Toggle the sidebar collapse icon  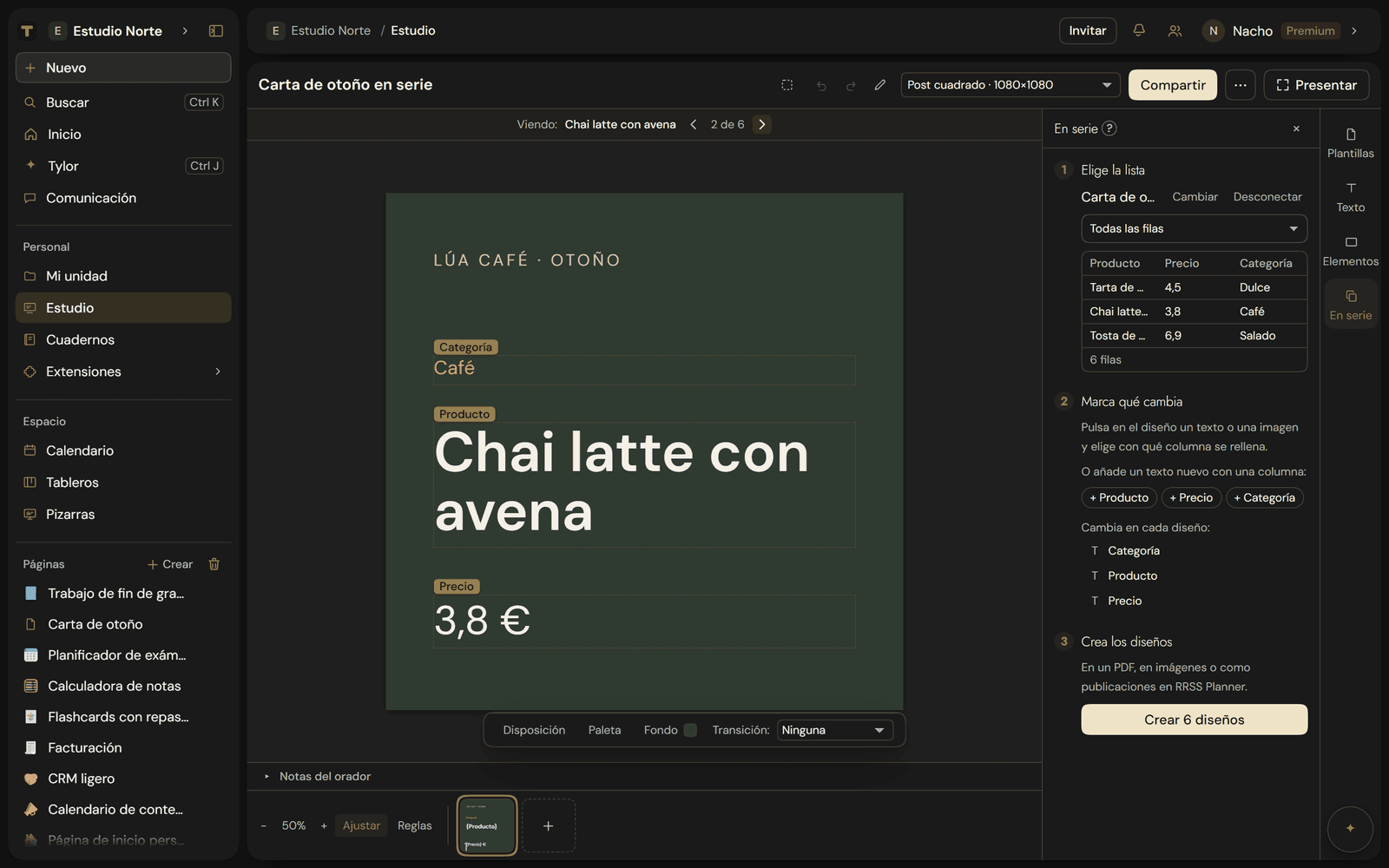pos(216,30)
